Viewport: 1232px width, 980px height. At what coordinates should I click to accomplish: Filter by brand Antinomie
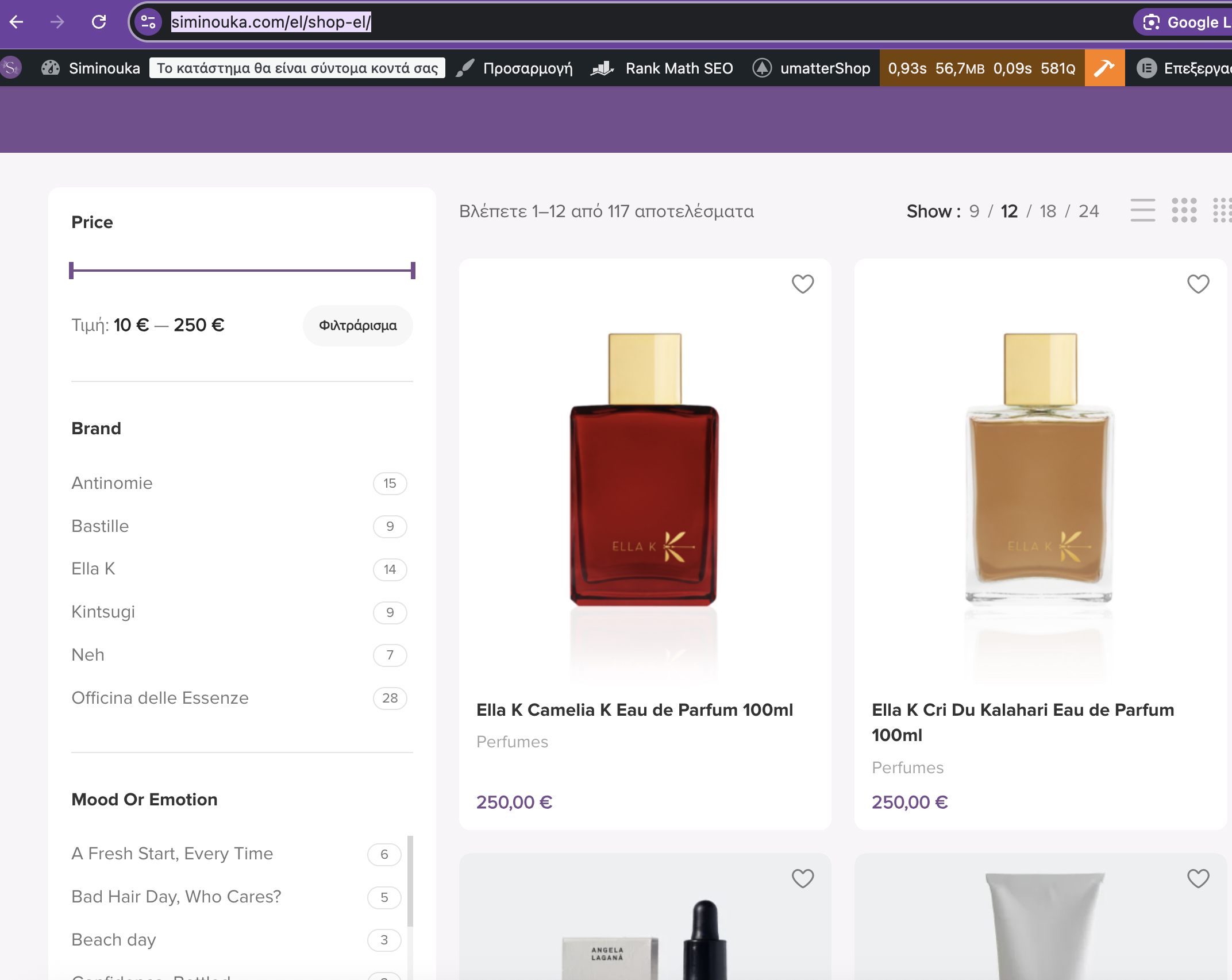pyautogui.click(x=112, y=483)
